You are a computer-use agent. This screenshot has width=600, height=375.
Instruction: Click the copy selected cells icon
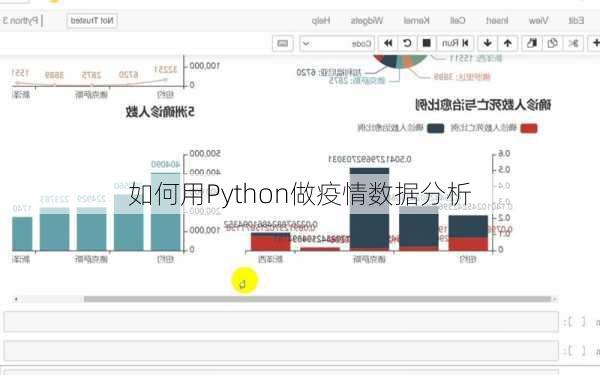pos(552,43)
